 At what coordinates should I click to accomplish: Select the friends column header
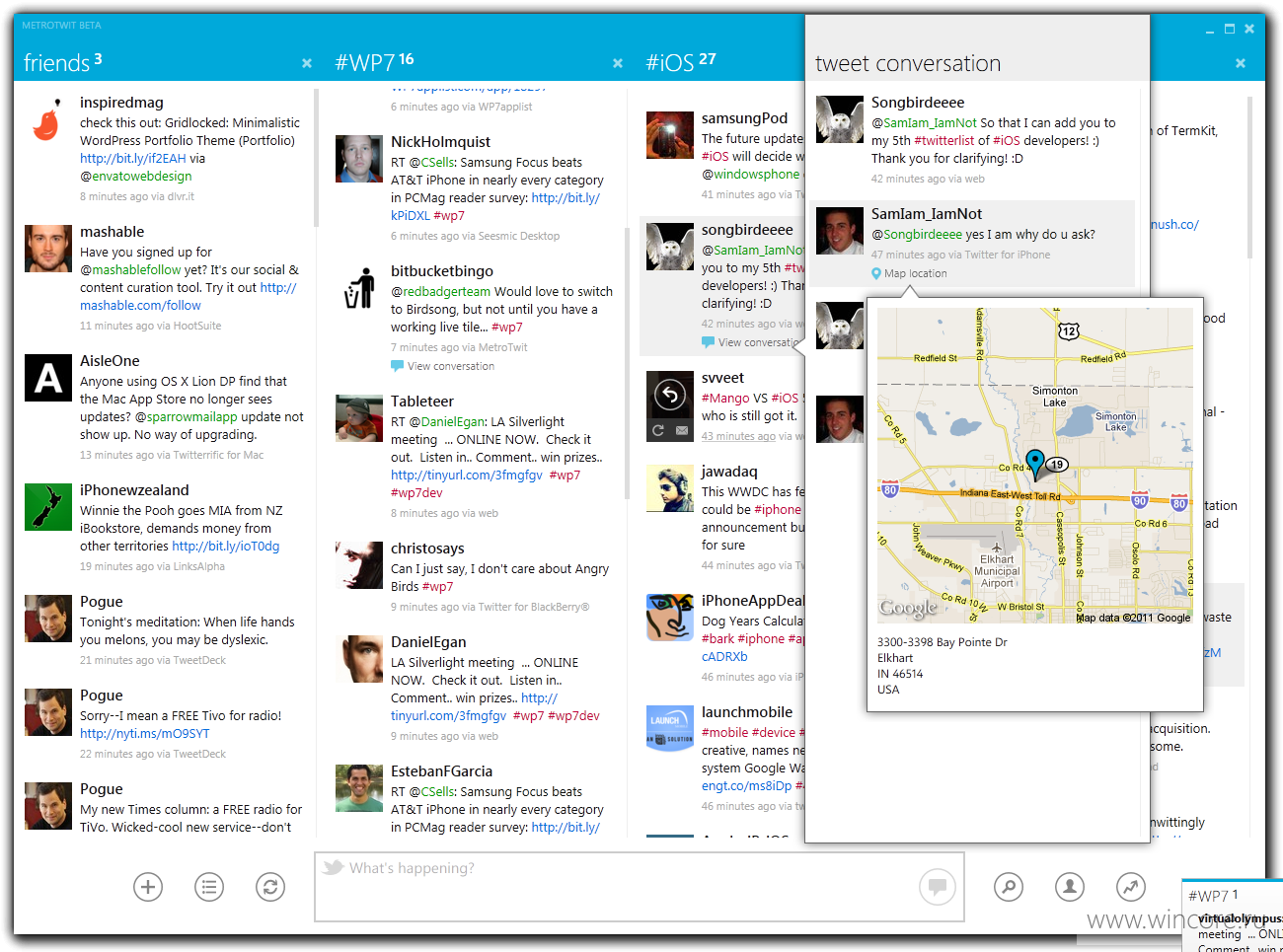[x=62, y=62]
